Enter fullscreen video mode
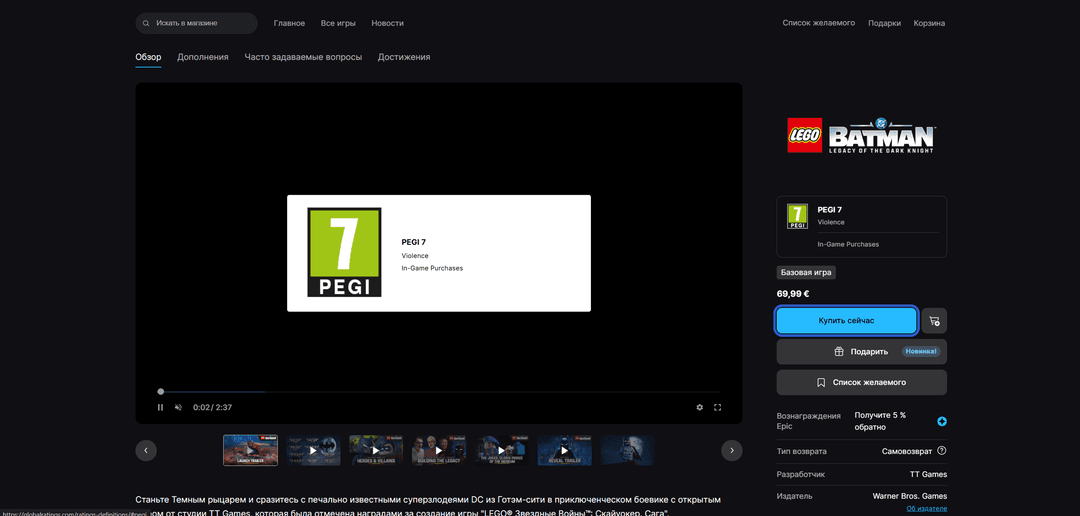The height and width of the screenshot is (516, 1080). 717,407
